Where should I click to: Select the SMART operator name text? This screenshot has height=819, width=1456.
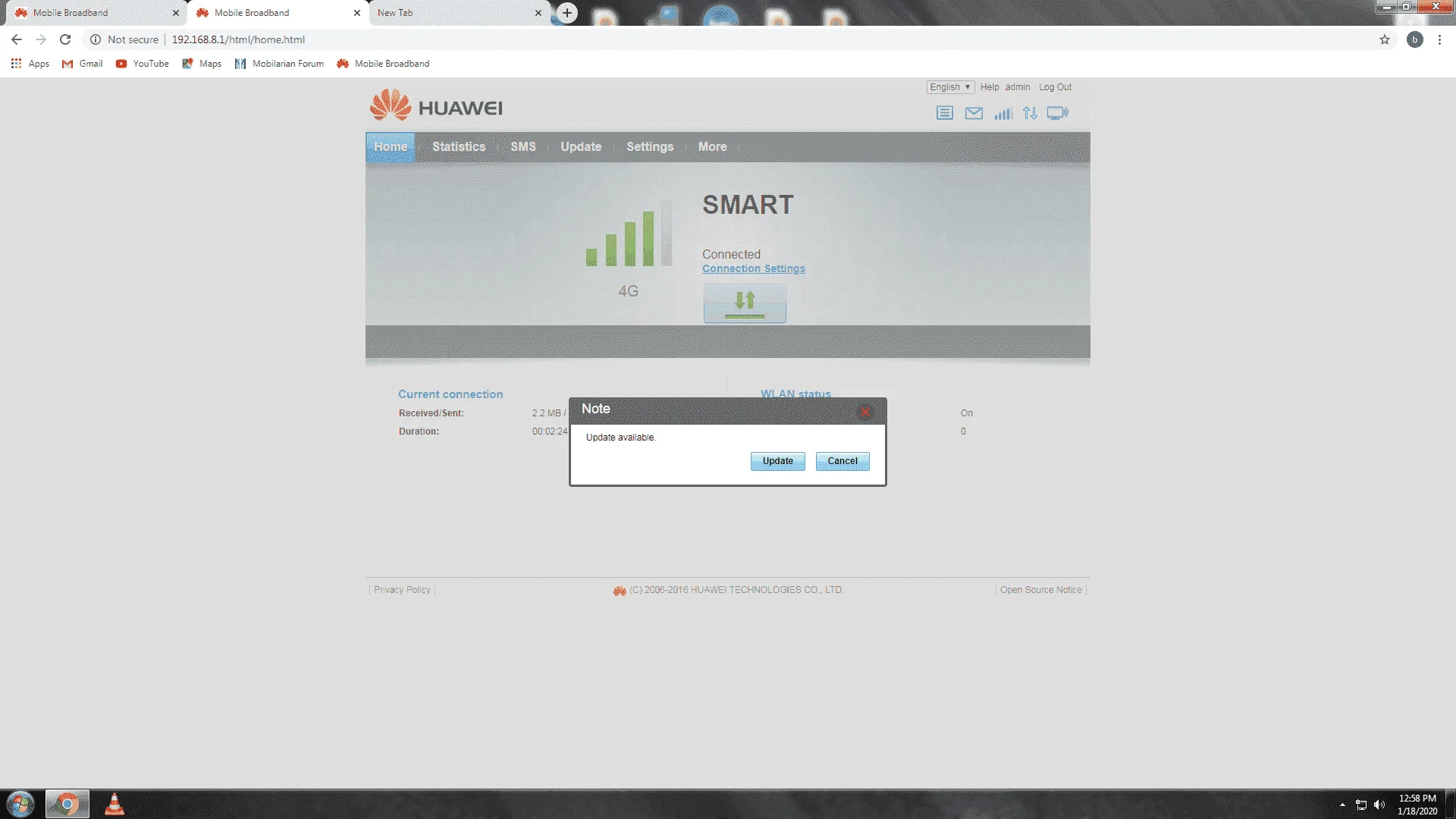pos(748,205)
